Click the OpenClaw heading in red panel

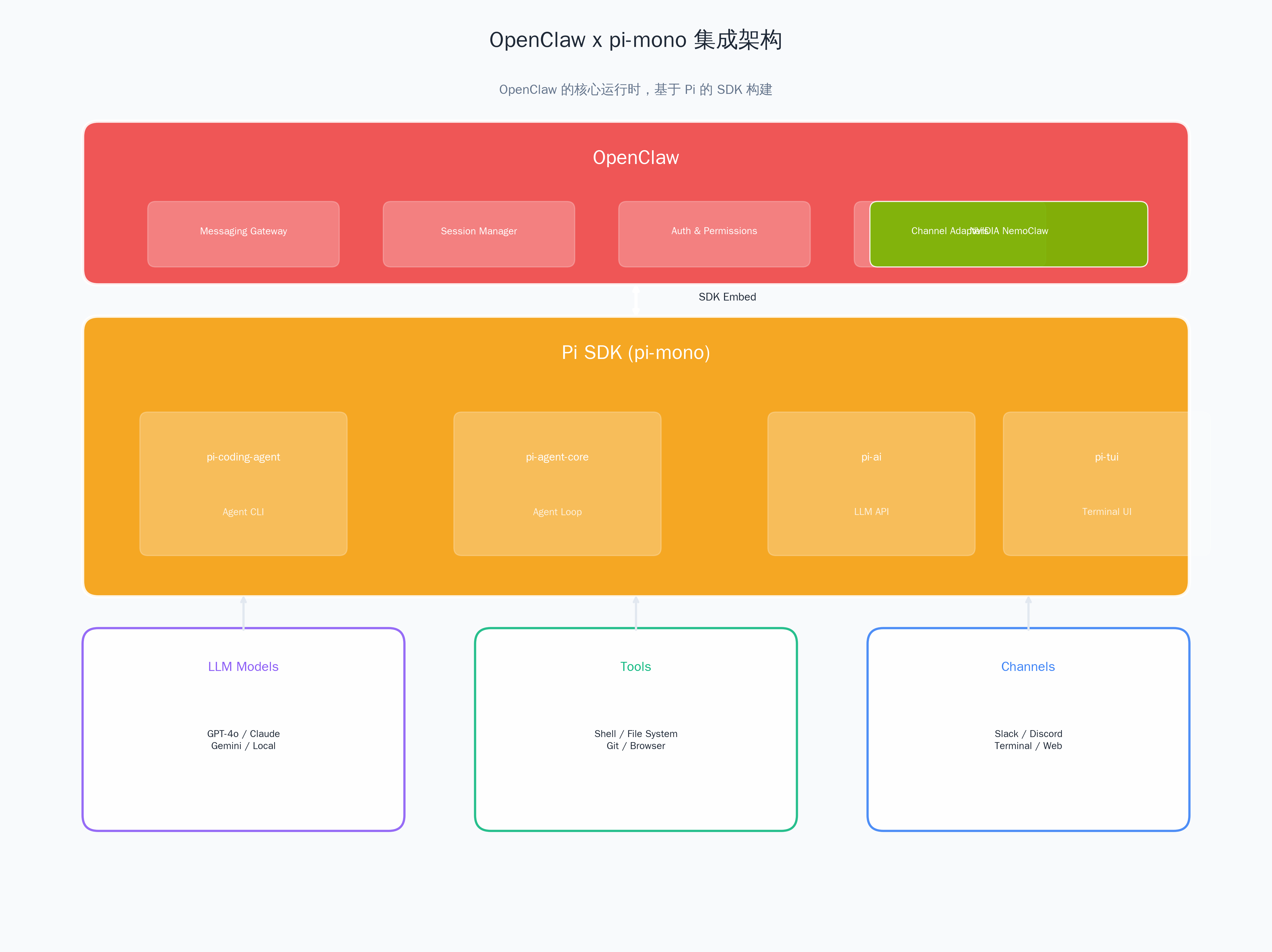[x=635, y=158]
